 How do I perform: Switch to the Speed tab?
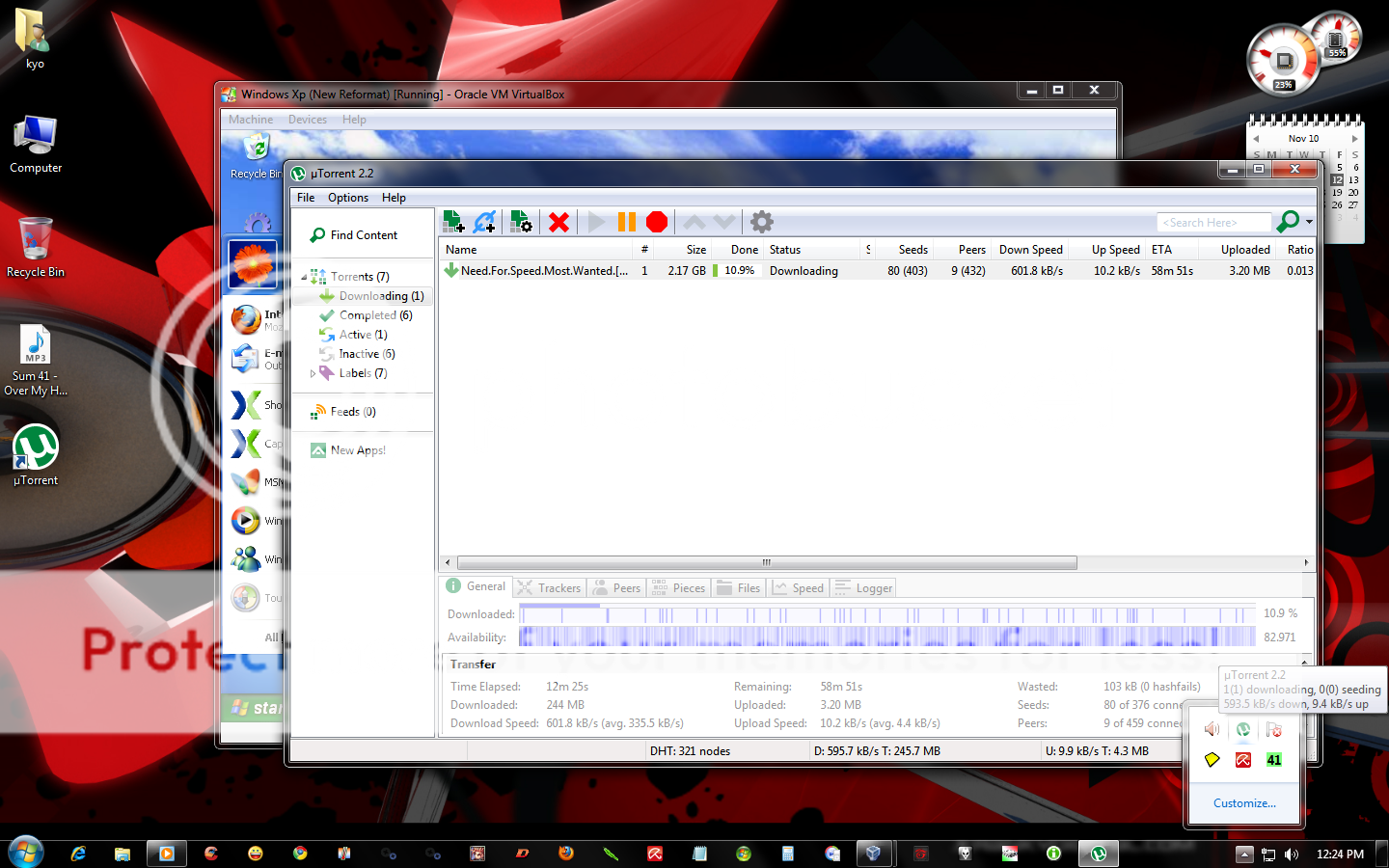point(798,588)
